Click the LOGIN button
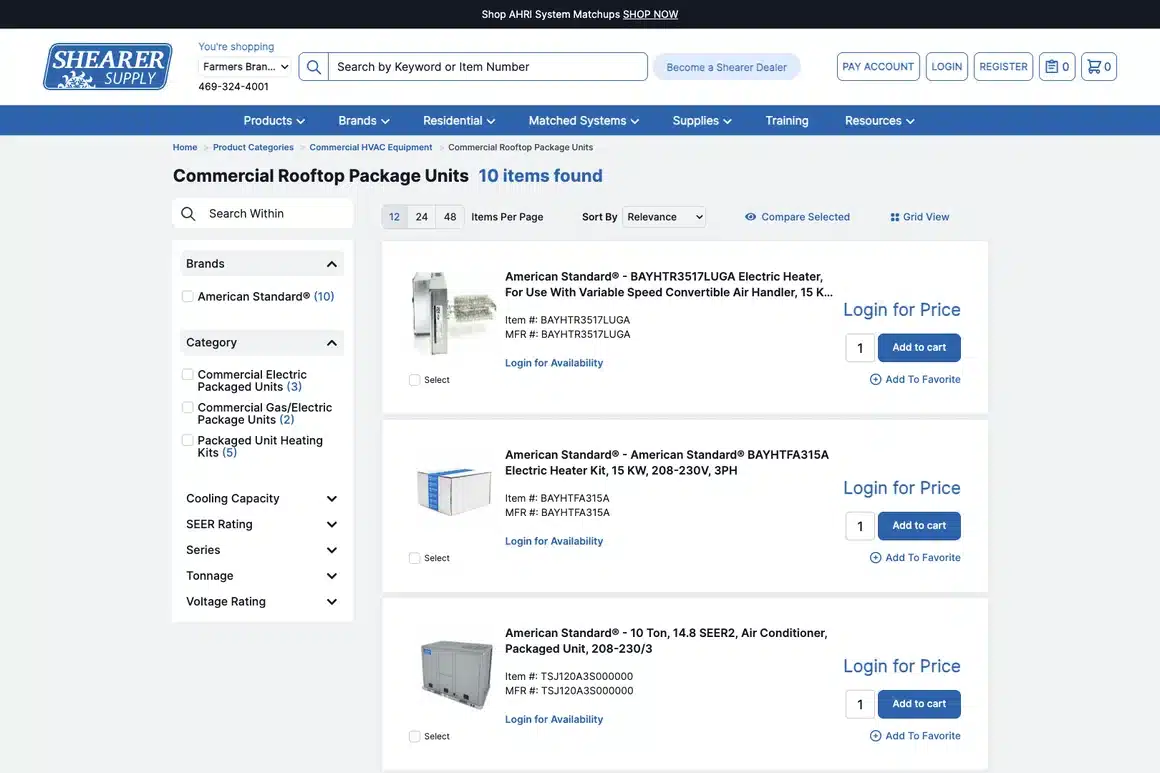 [946, 67]
